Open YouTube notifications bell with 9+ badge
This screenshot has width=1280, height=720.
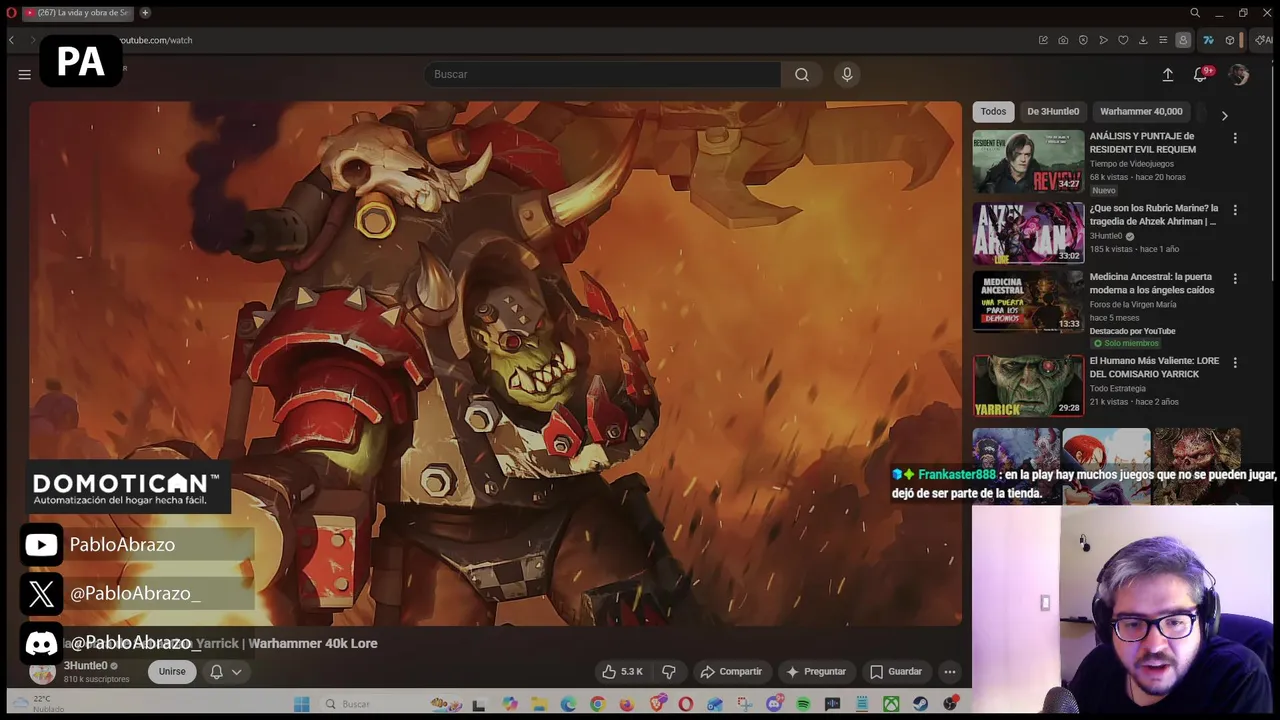pyautogui.click(x=1202, y=75)
